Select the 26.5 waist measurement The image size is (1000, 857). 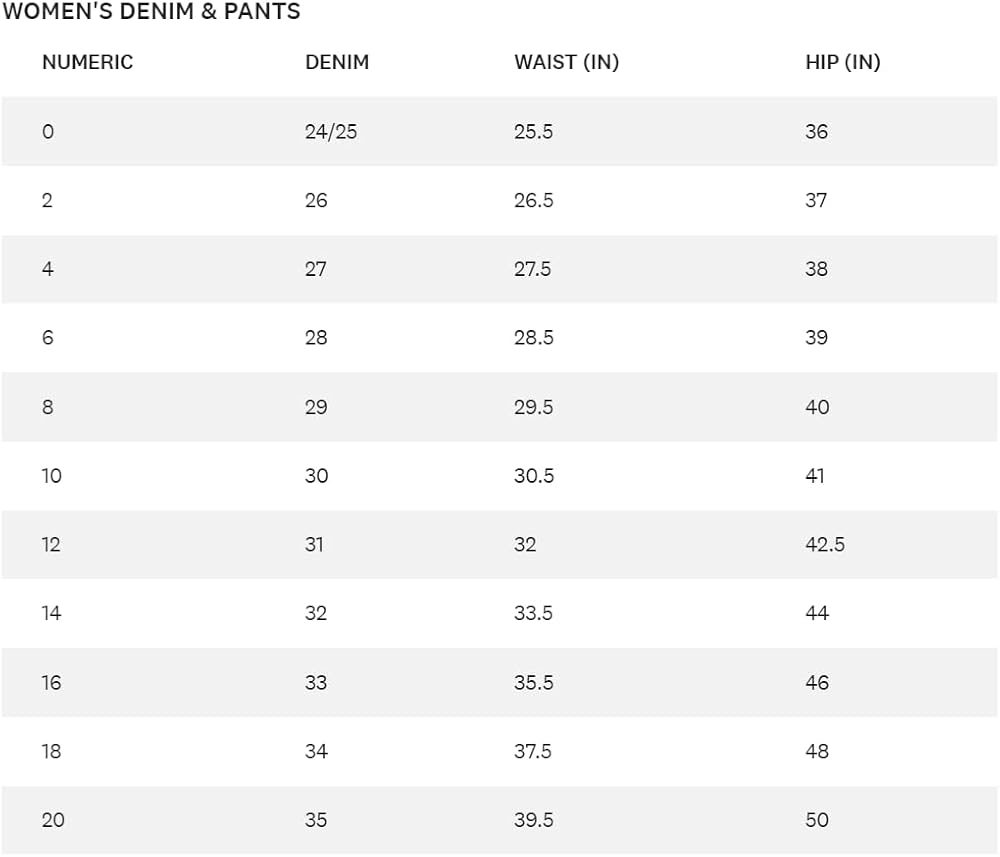pos(534,200)
